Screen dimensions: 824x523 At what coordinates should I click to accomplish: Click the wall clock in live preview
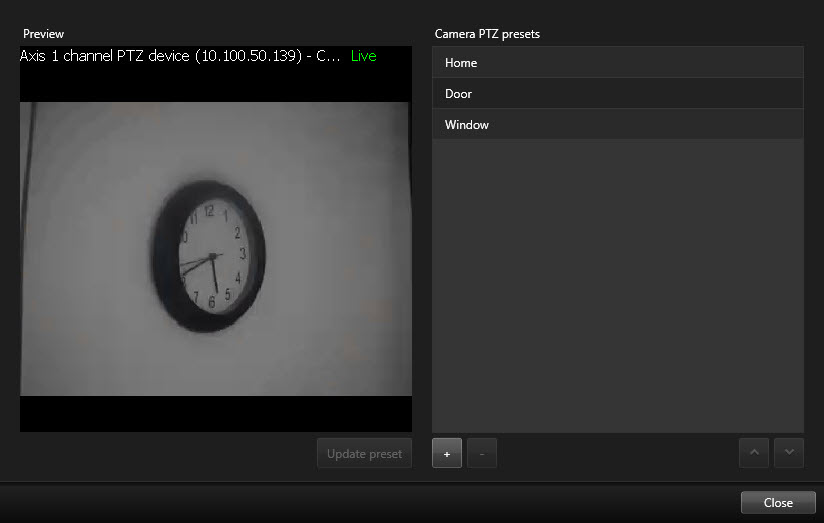(x=209, y=256)
